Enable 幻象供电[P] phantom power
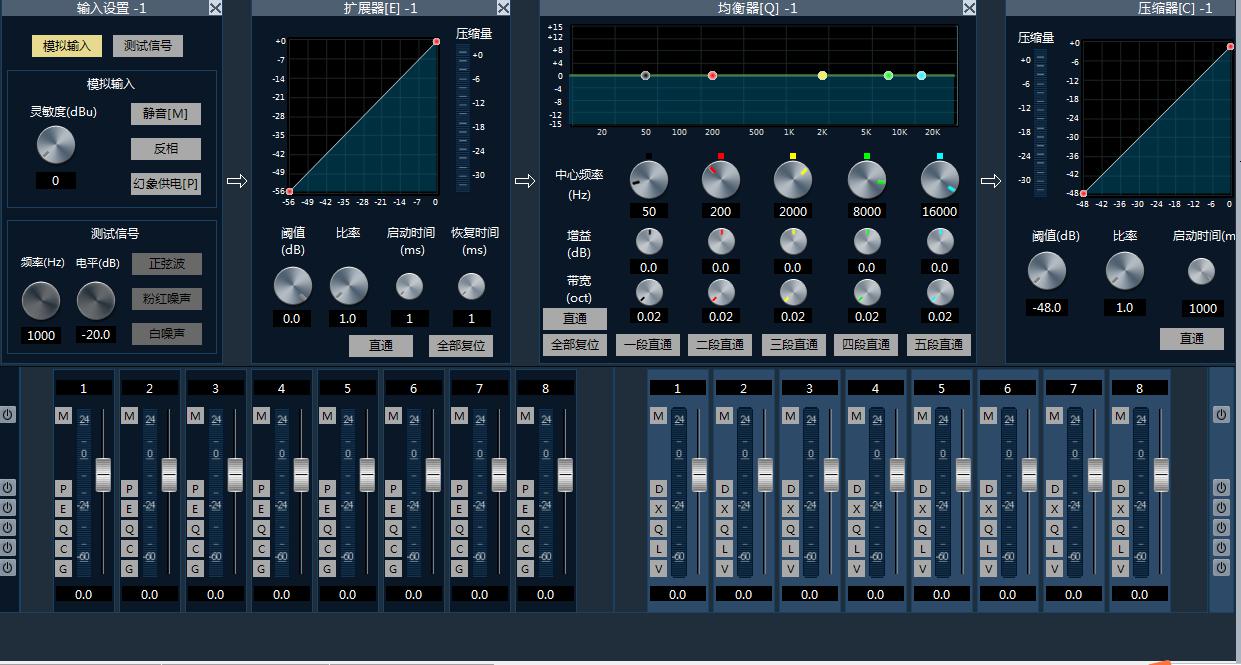 coord(165,184)
